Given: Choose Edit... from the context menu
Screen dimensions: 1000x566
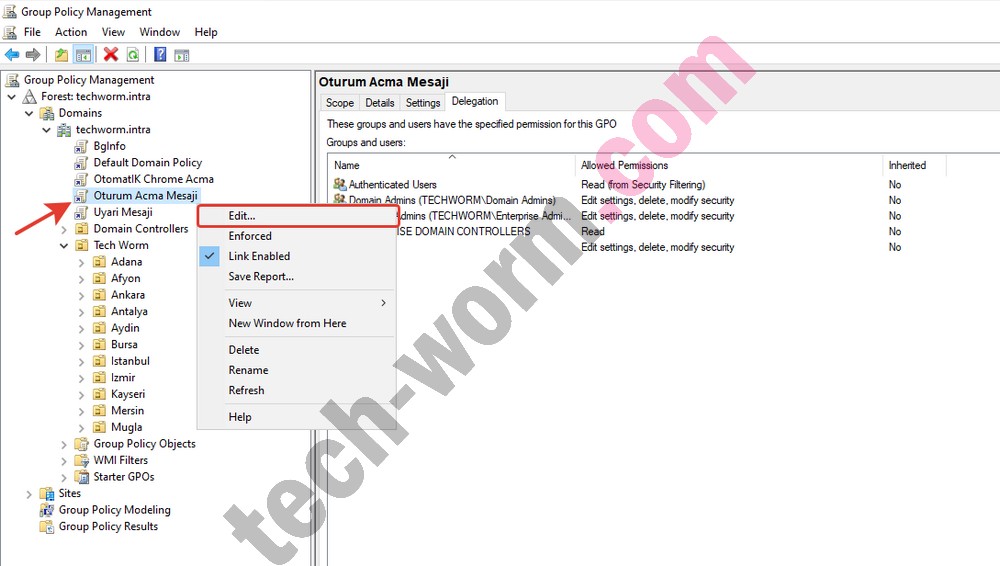Looking at the screenshot, I should (x=242, y=215).
